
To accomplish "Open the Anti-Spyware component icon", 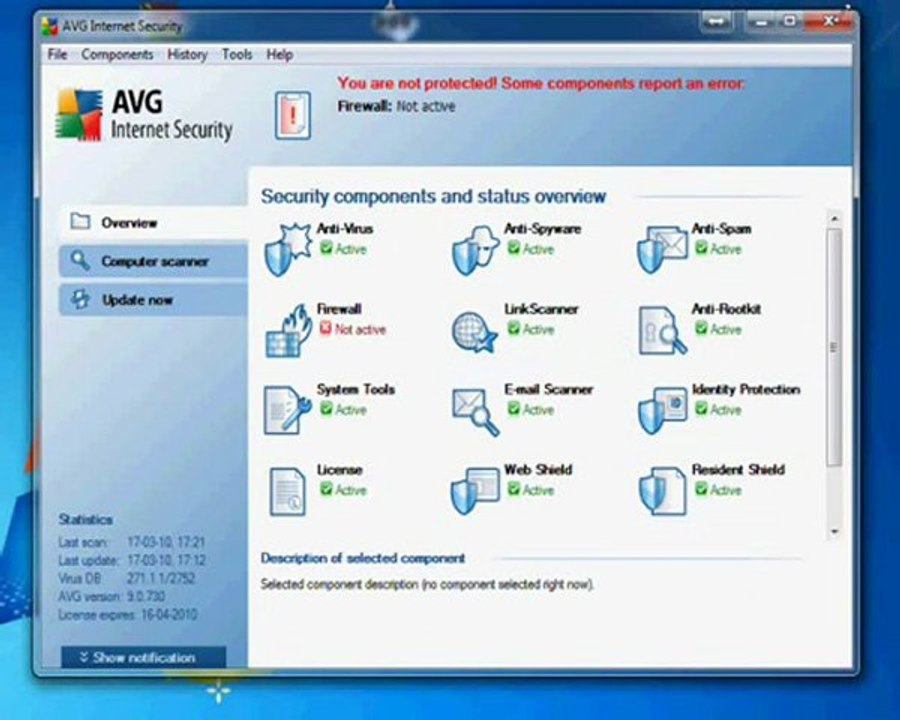I will point(475,250).
